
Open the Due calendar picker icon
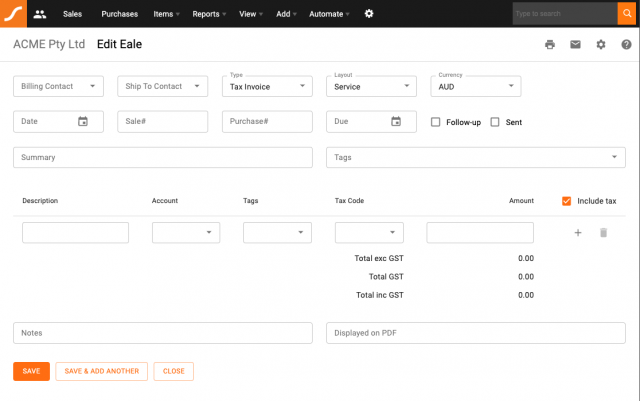396,121
